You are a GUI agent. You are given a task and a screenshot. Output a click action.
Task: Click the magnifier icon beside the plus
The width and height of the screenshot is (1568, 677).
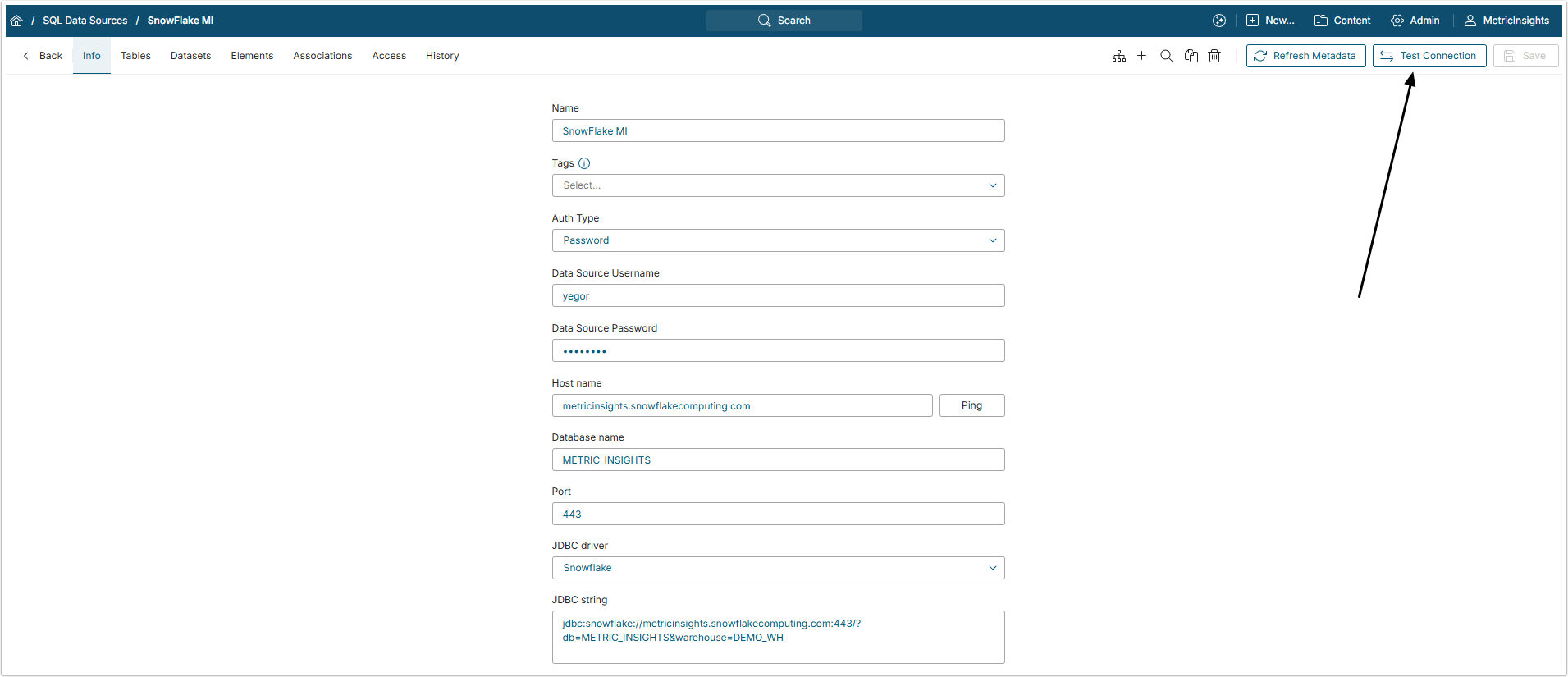point(1166,56)
